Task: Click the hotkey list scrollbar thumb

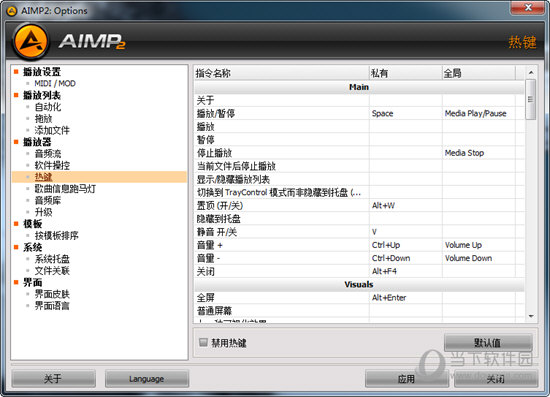Action: click(531, 99)
